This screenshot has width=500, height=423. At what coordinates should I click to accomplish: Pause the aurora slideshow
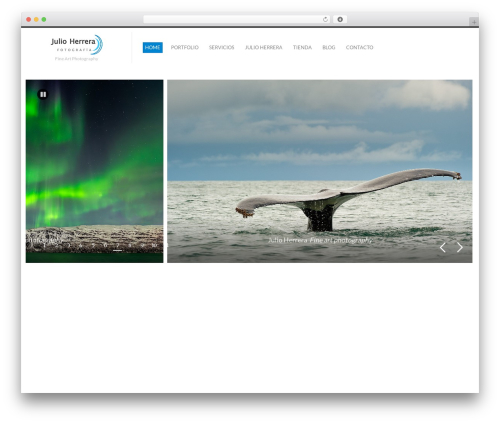click(43, 95)
